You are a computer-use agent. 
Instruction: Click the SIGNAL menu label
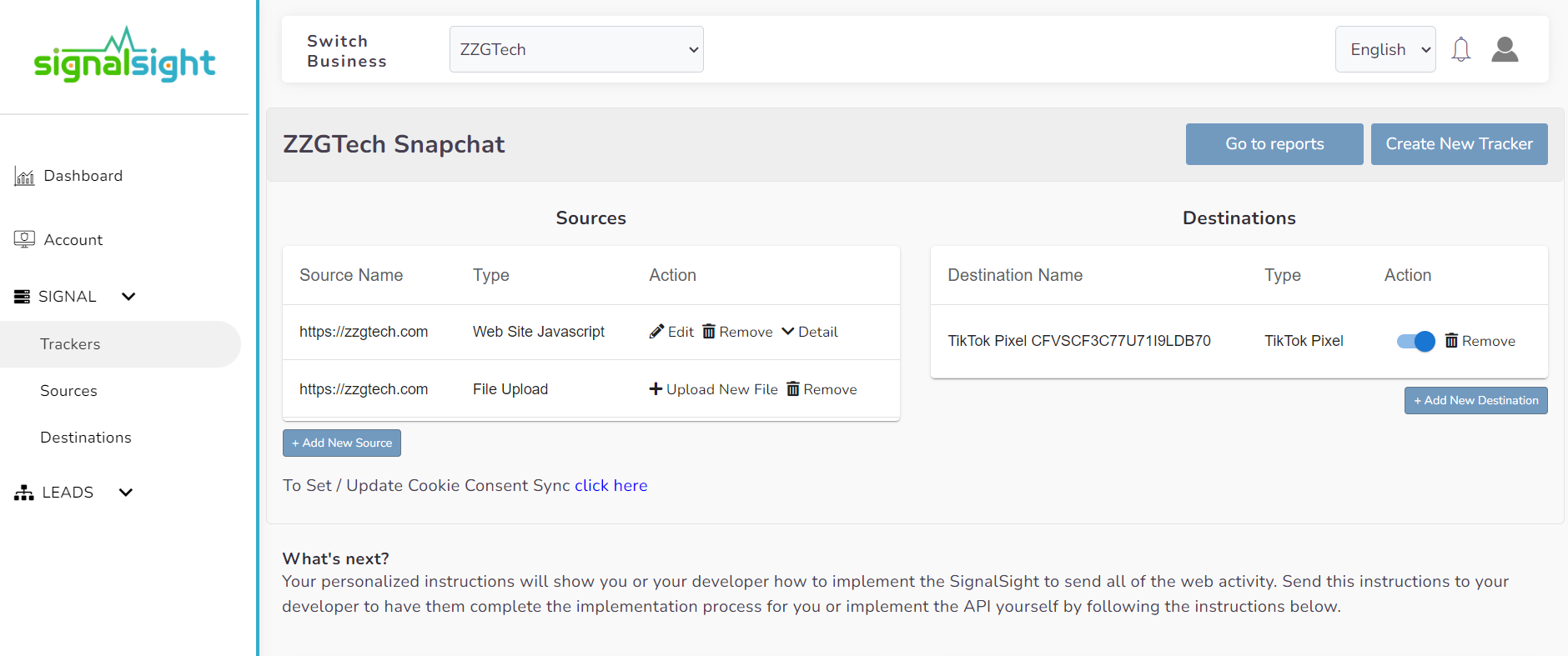68,297
